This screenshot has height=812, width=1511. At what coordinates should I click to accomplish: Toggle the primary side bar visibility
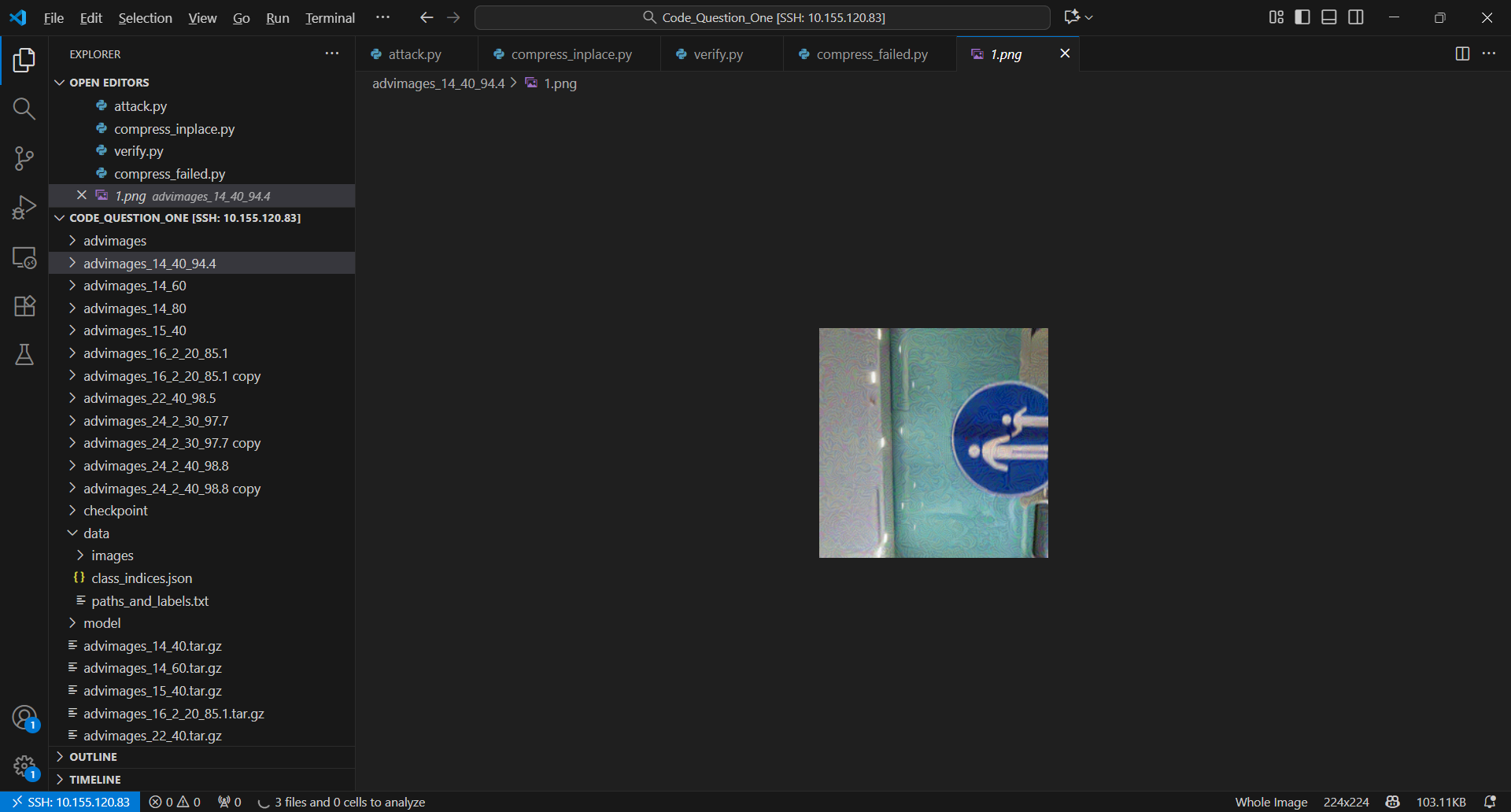[1302, 17]
